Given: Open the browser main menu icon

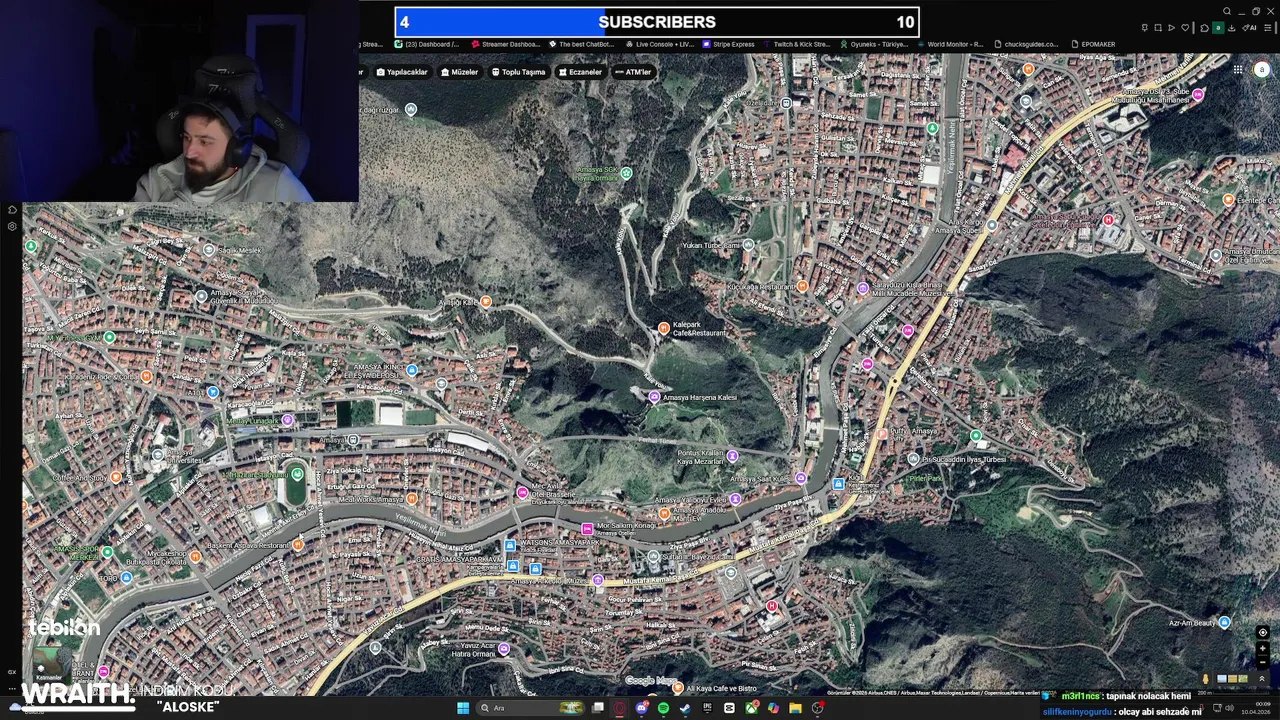Looking at the screenshot, I should (1268, 28).
